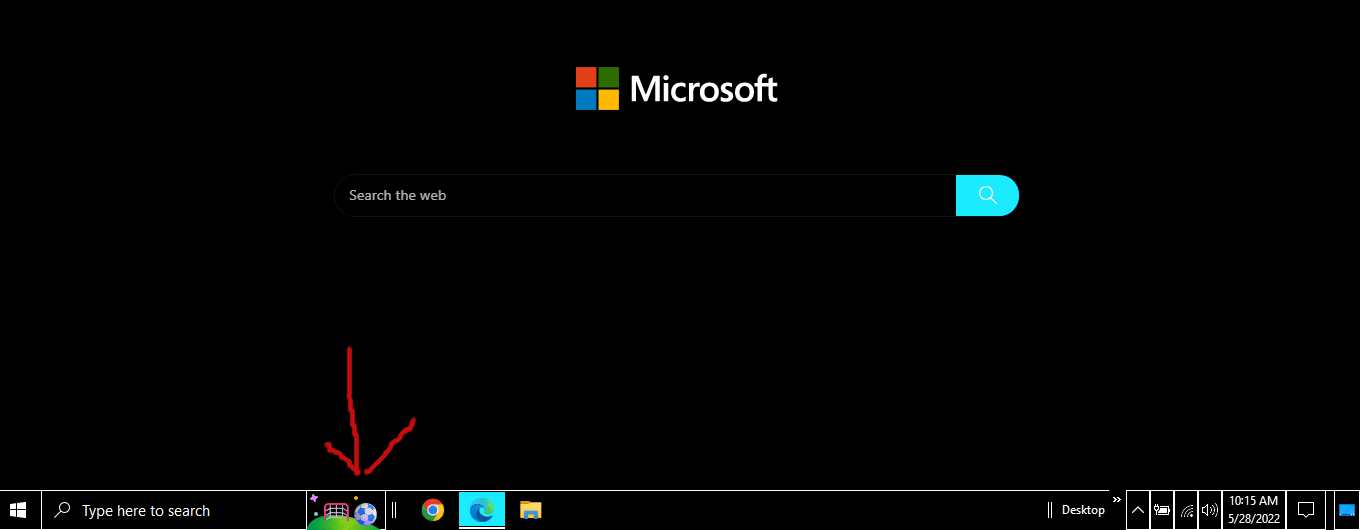Open the clock showing 10:15 AM

pyautogui.click(x=1254, y=510)
